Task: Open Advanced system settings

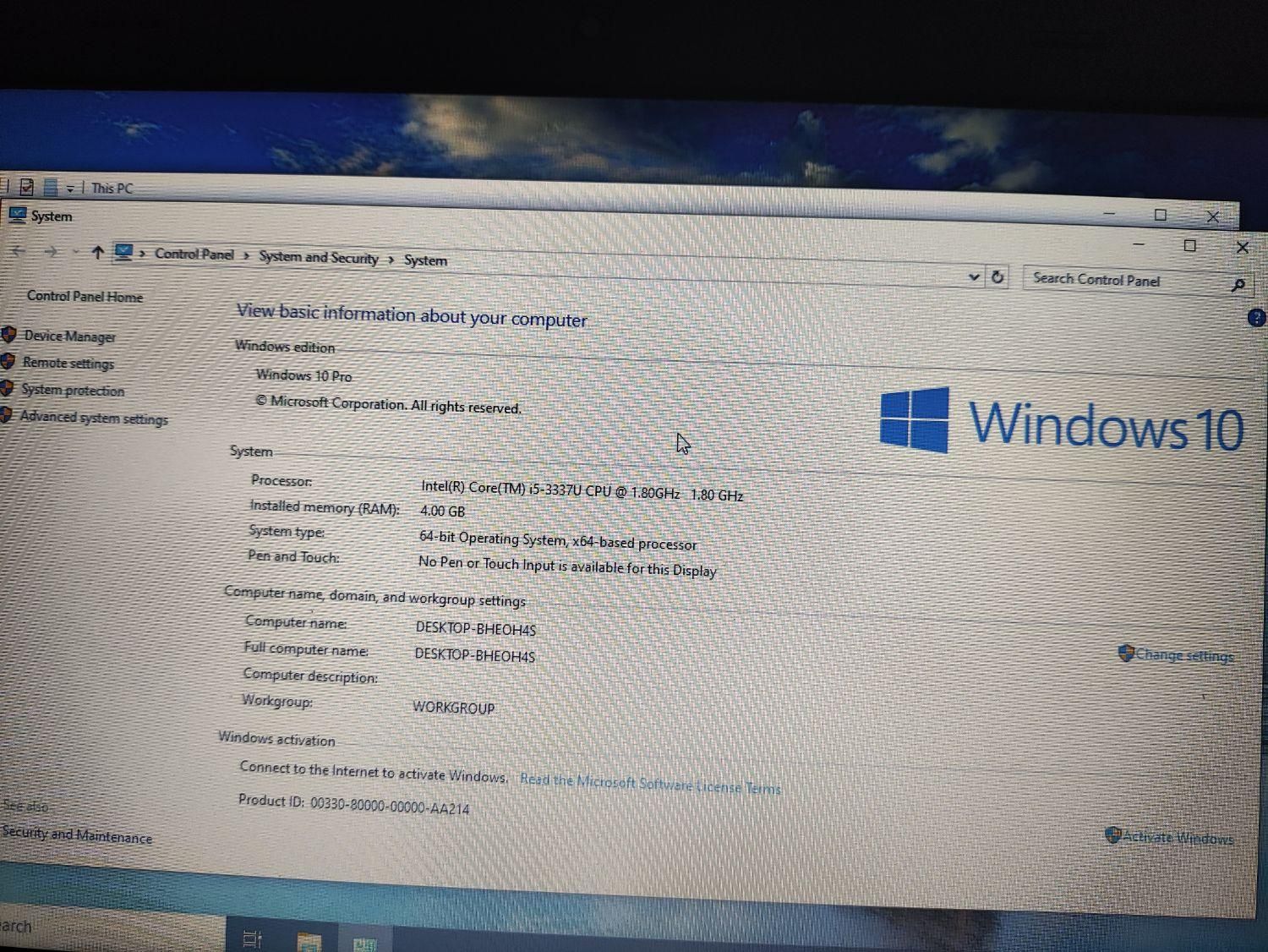Action: point(94,418)
